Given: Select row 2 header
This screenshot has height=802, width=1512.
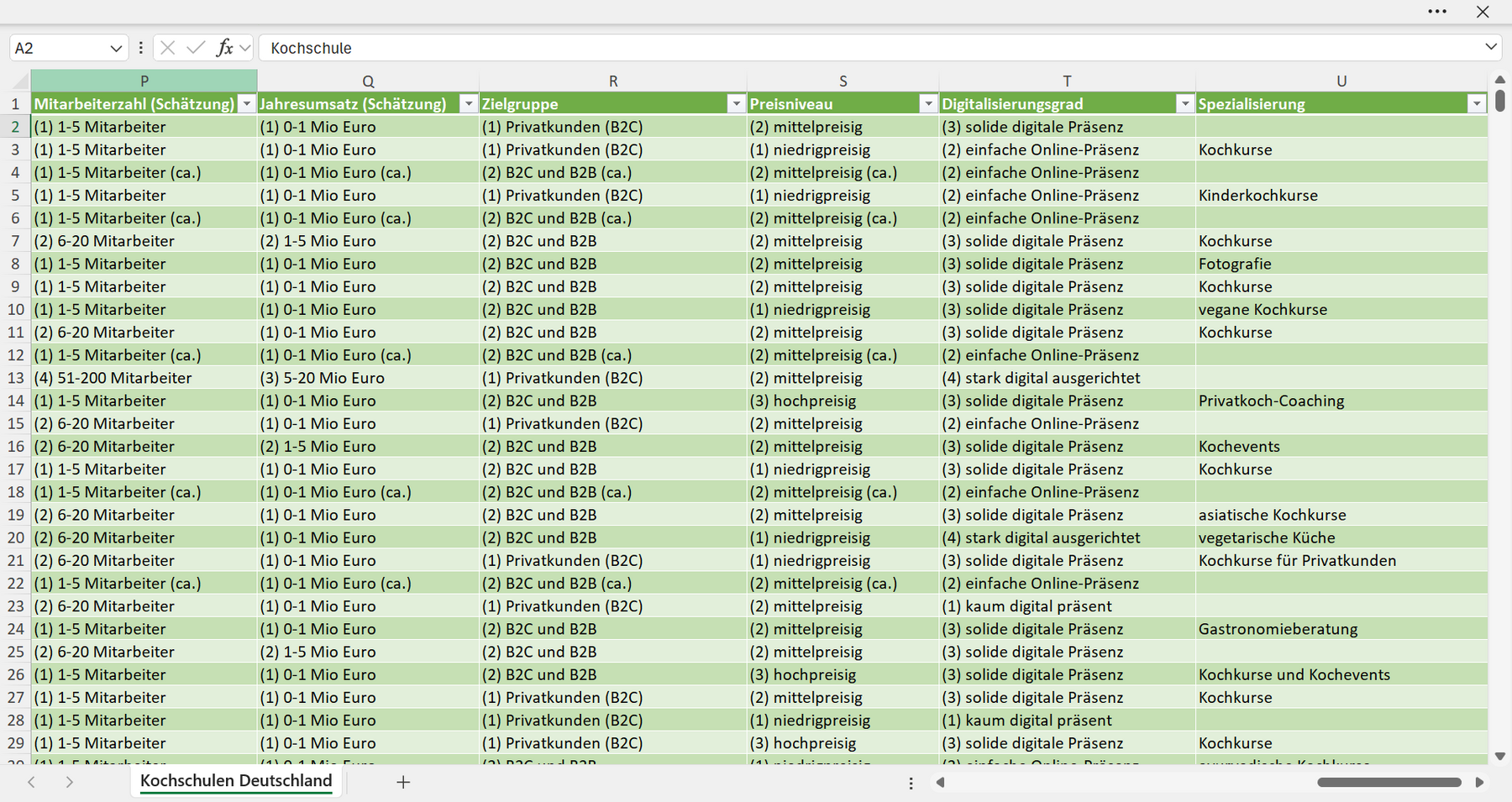Looking at the screenshot, I should click(x=16, y=127).
